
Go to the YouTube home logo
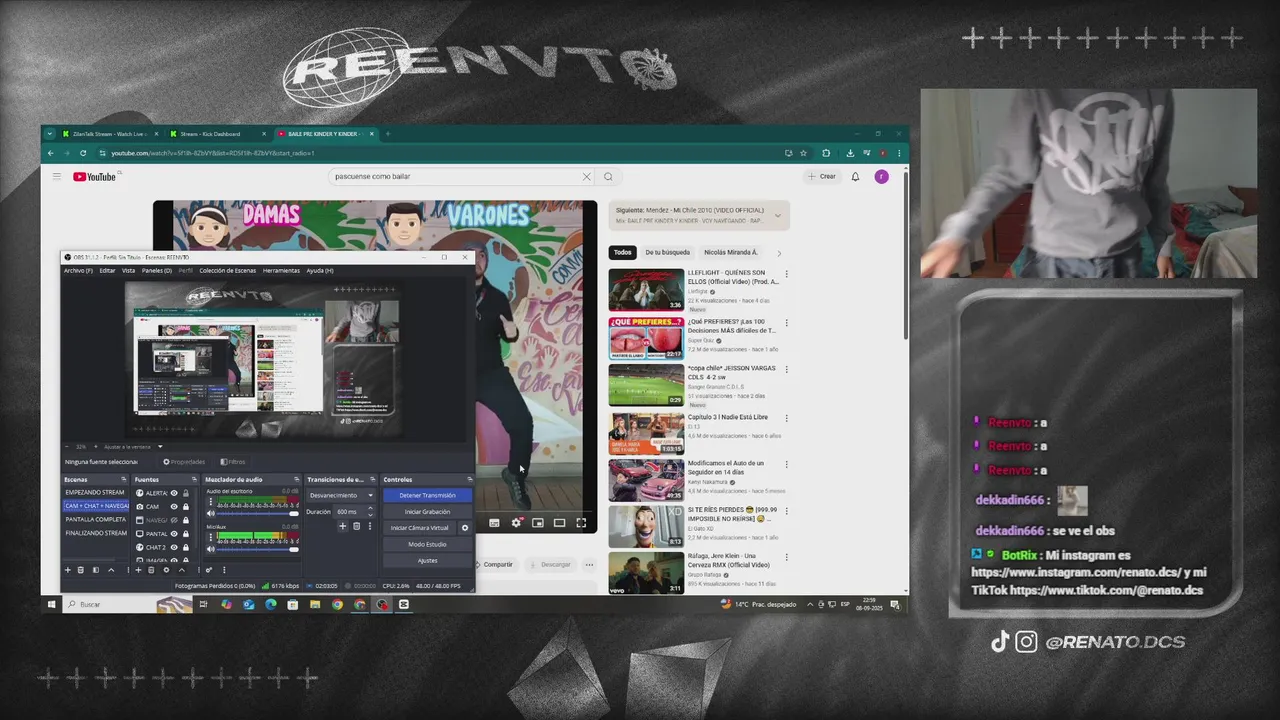pyautogui.click(x=95, y=177)
